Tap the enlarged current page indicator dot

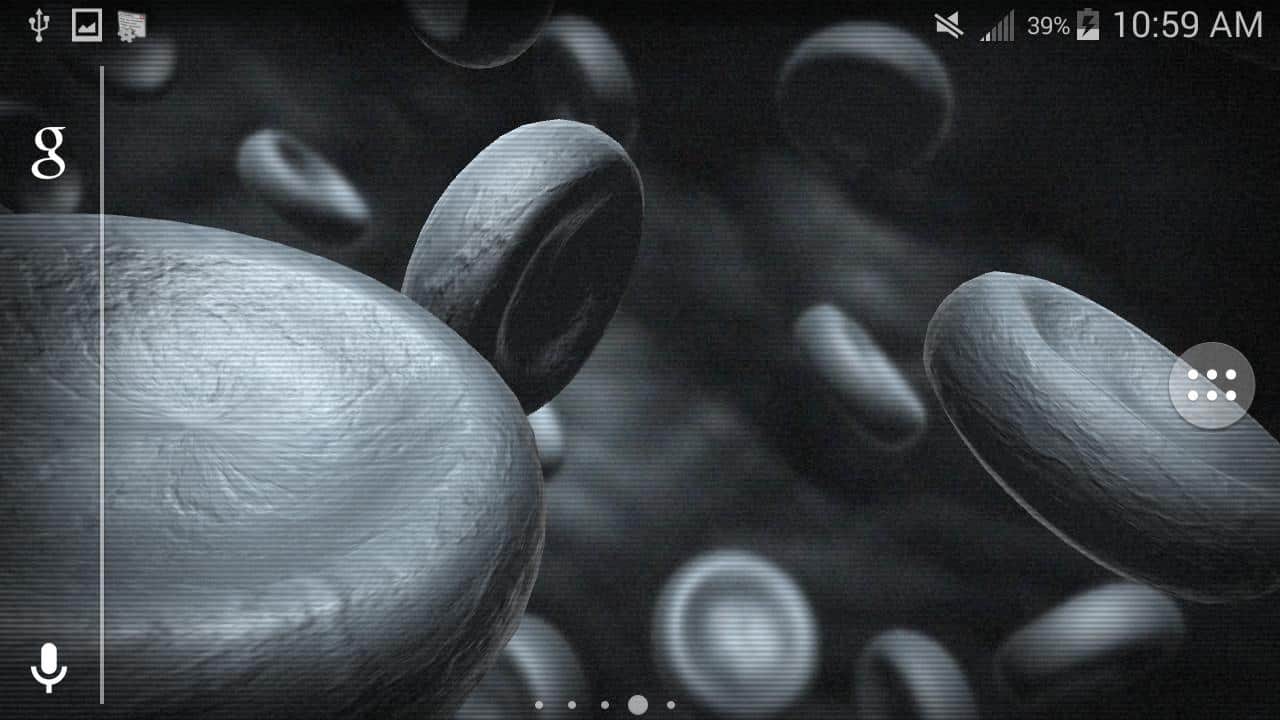point(638,705)
